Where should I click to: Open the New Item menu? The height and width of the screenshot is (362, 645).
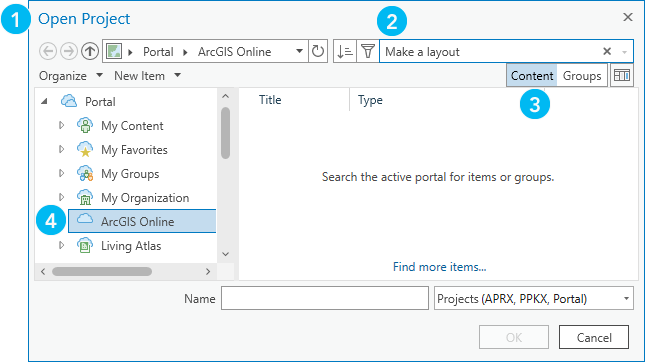(148, 76)
